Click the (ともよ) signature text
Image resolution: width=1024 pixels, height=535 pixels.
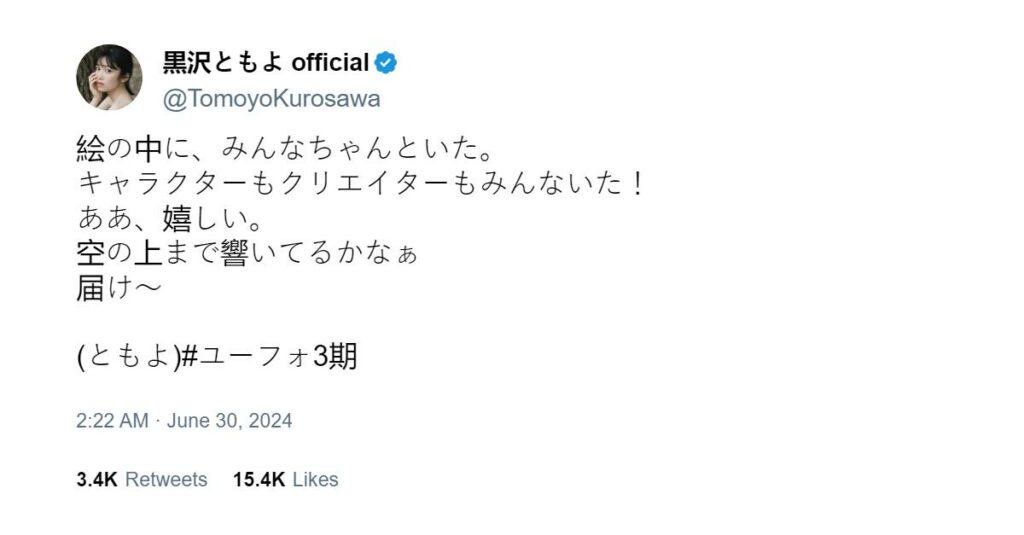pyautogui.click(x=128, y=357)
